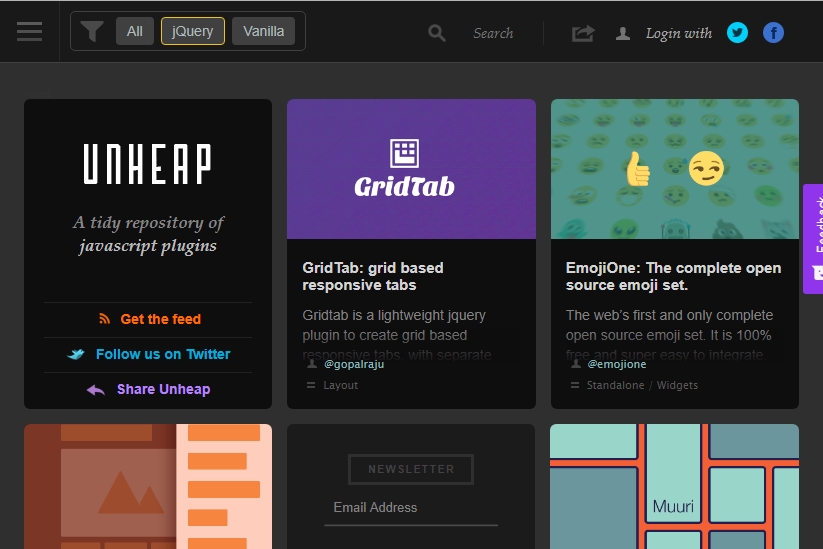Click the funnel filter icon
This screenshot has width=823, height=549.
(92, 31)
